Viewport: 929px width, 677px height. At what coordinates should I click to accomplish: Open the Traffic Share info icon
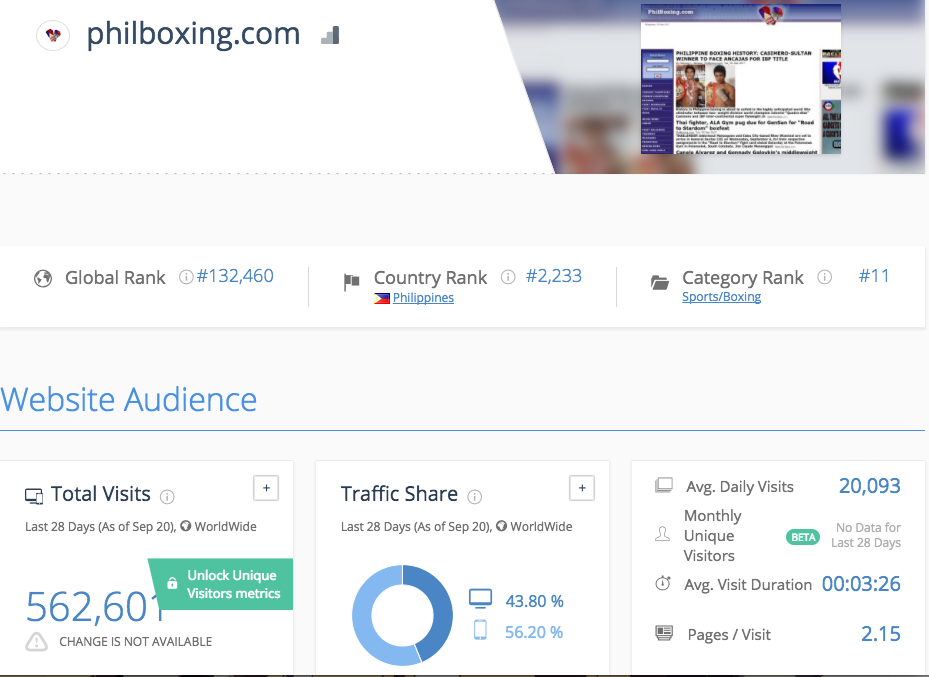[475, 496]
